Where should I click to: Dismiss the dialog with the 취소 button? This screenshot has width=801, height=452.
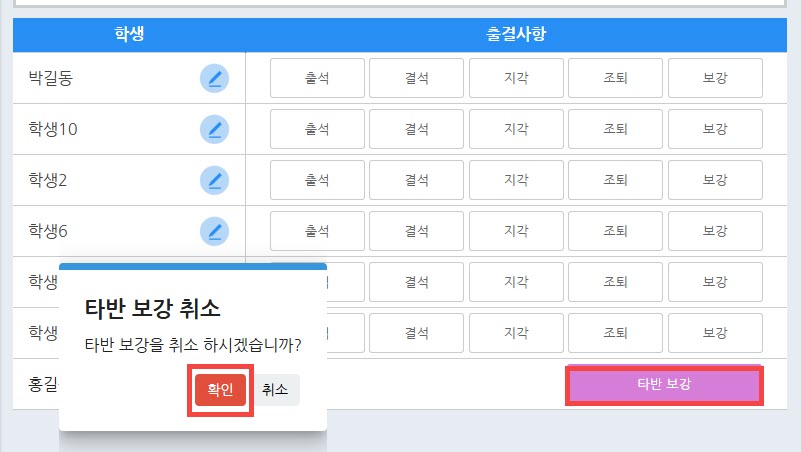coord(275,390)
